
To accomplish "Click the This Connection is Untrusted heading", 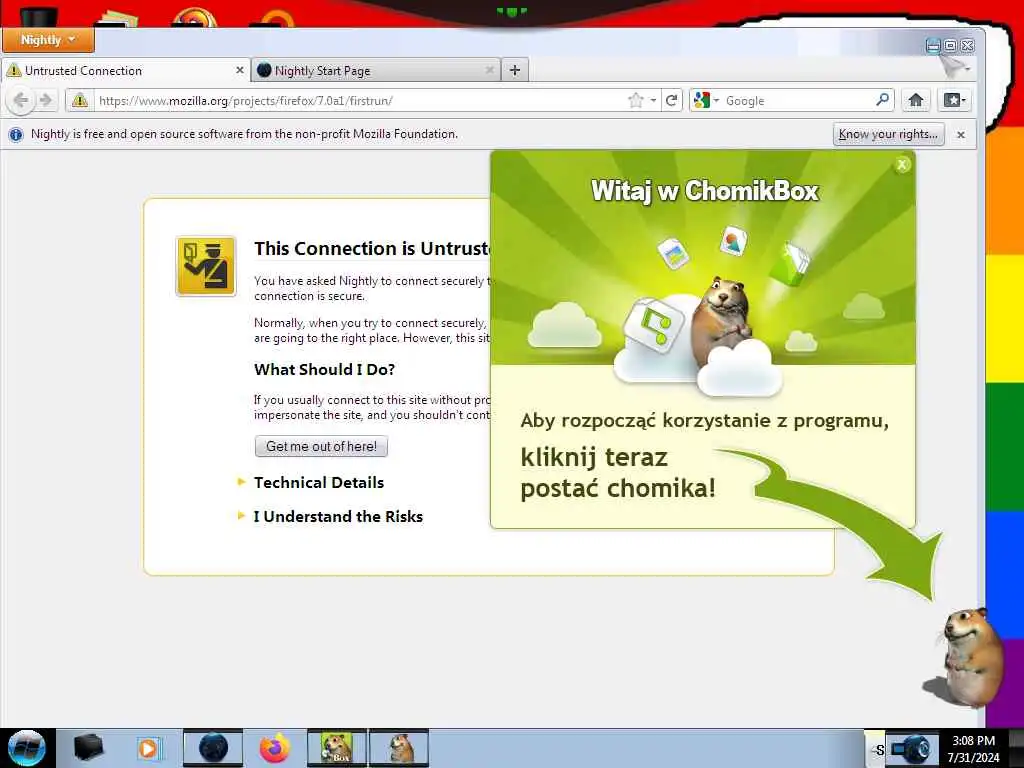I will pyautogui.click(x=372, y=249).
